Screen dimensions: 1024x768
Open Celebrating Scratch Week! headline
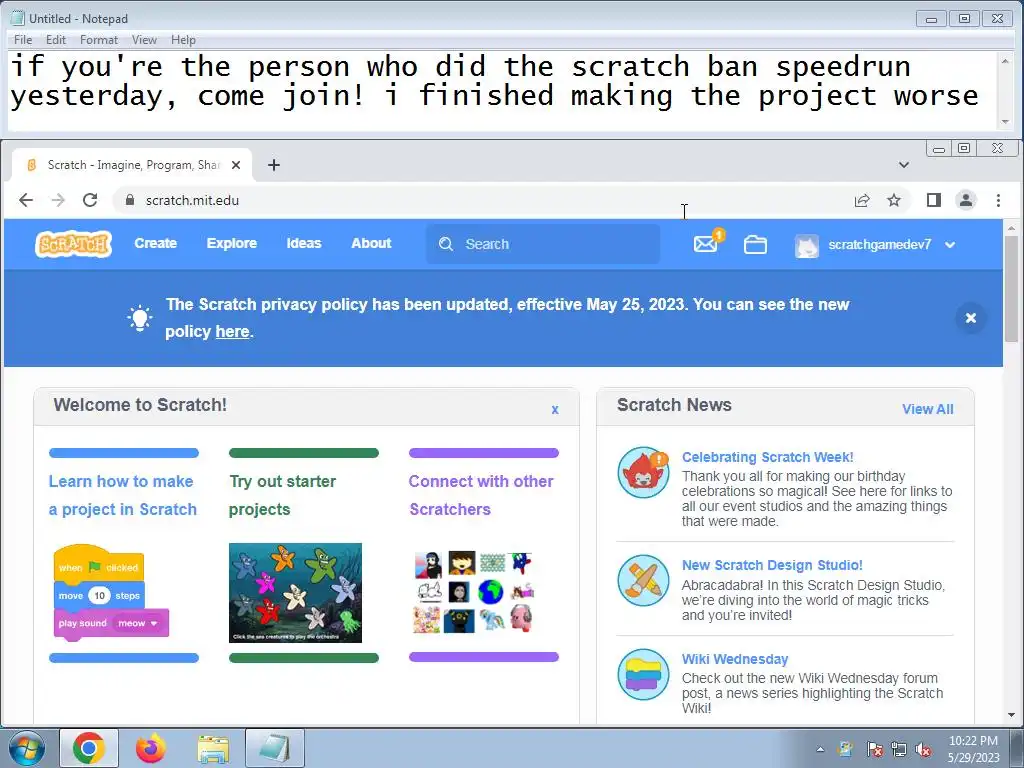tap(767, 457)
